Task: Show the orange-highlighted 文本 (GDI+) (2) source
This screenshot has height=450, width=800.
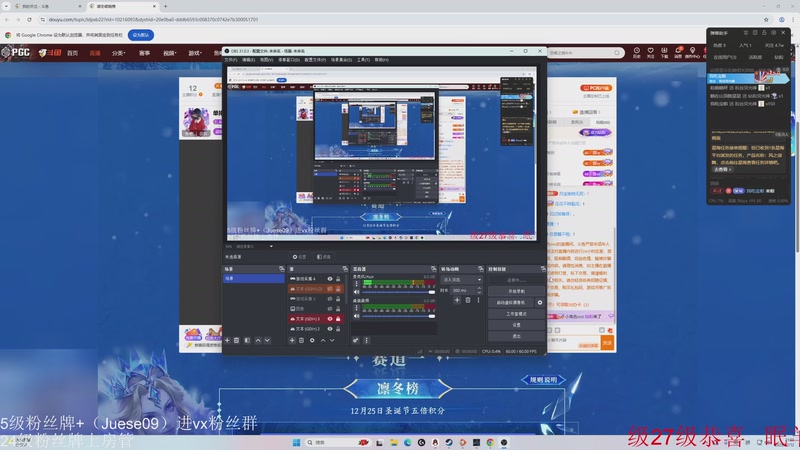Action: click(x=330, y=289)
